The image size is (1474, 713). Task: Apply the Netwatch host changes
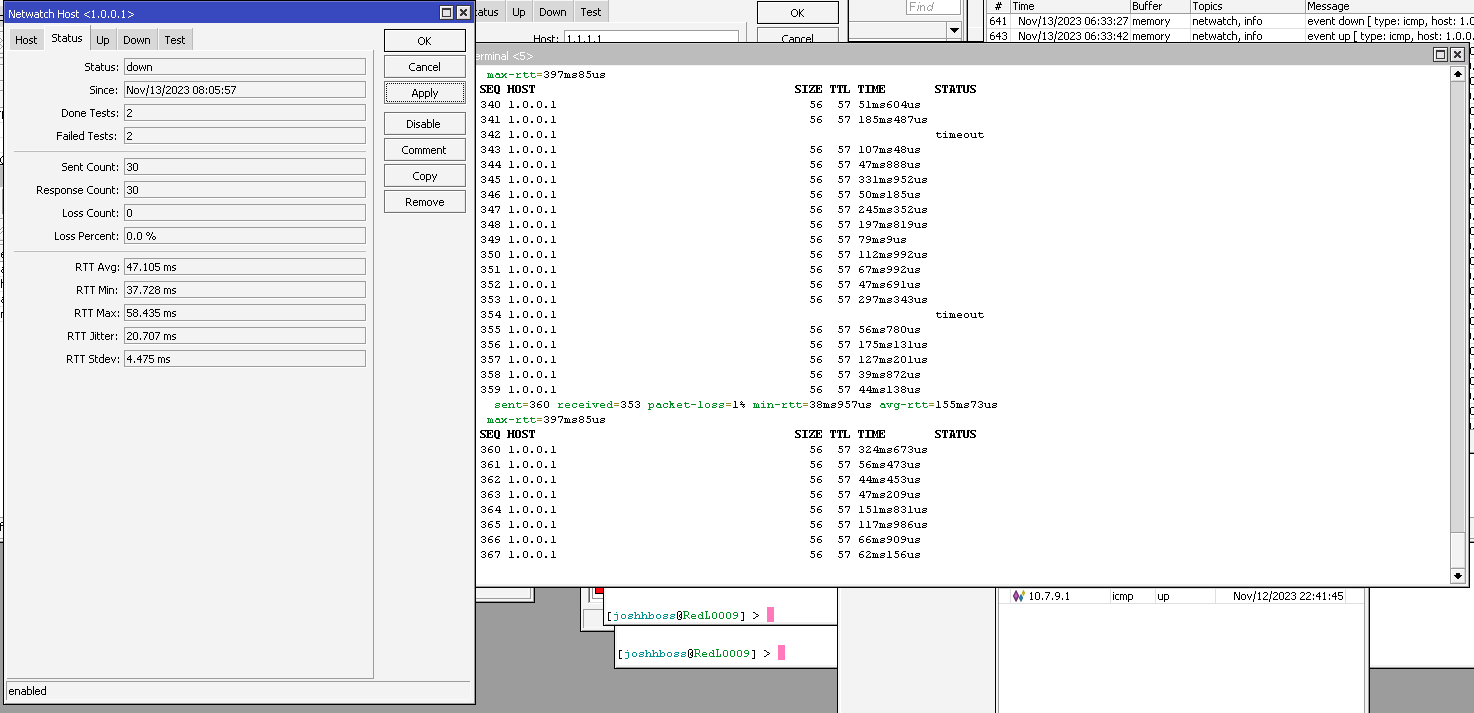[424, 92]
